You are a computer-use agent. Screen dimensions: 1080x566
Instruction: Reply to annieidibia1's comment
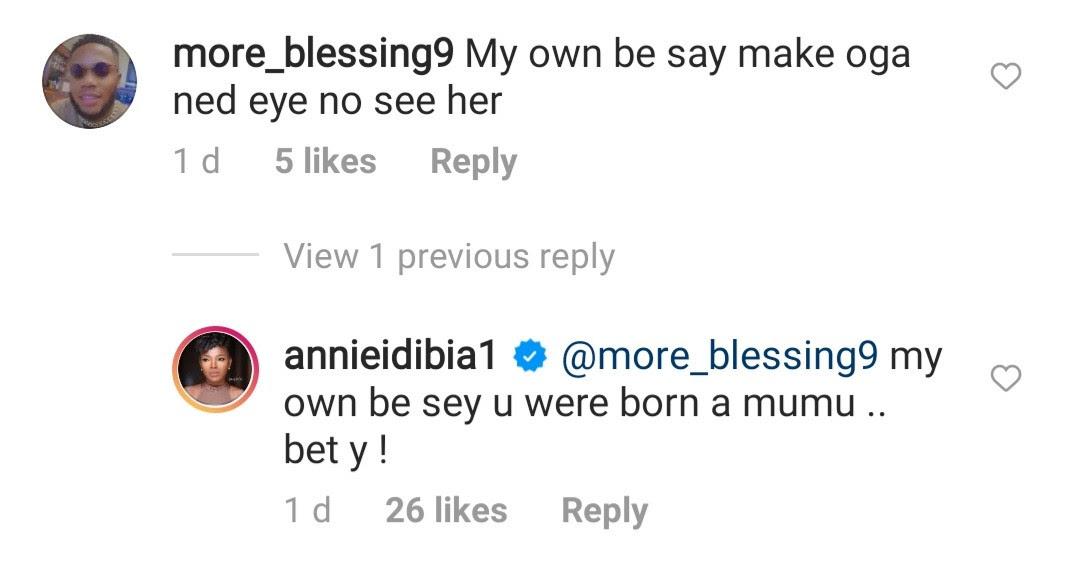point(604,511)
